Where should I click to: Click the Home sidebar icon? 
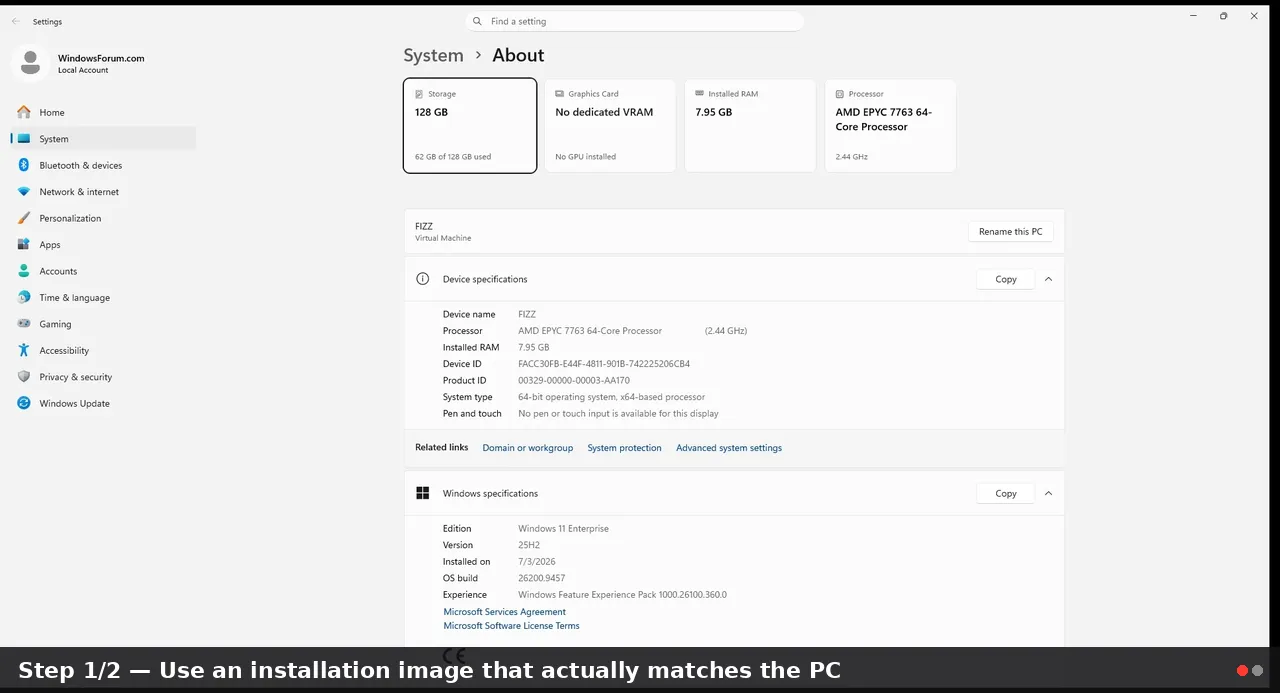(24, 112)
